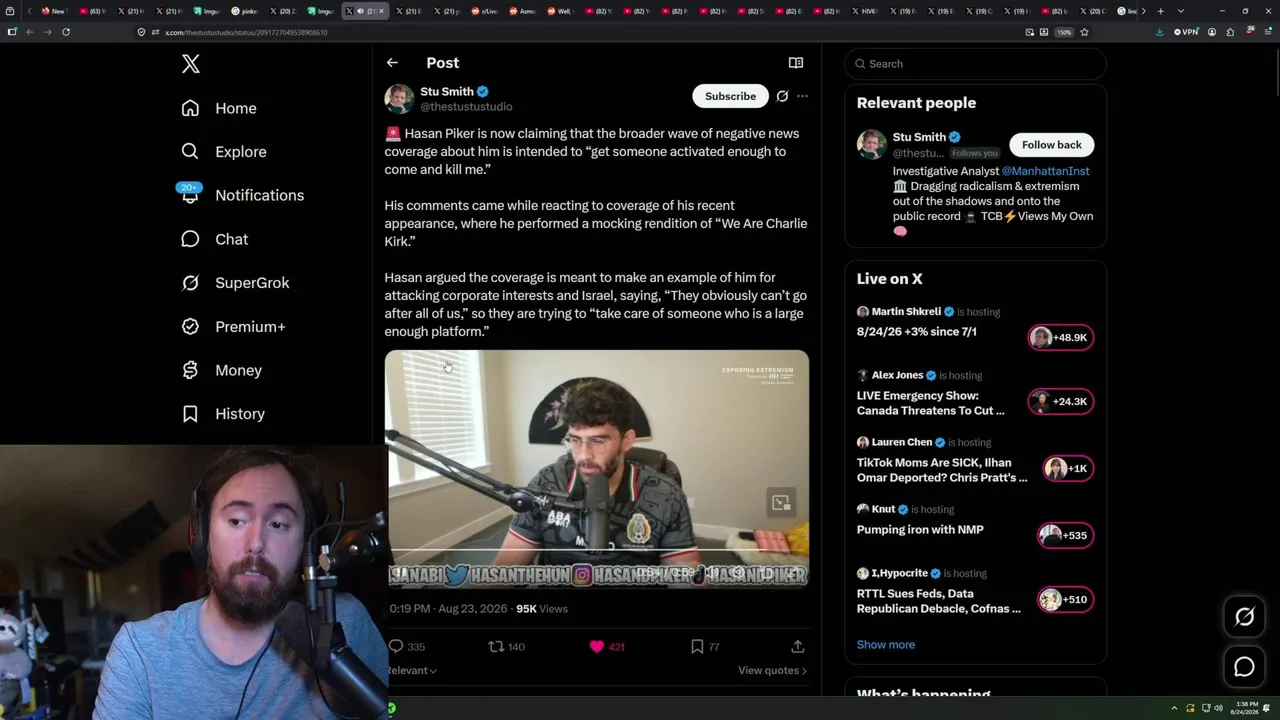The height and width of the screenshot is (720, 1280).
Task: Open the browser extensions icon
Action: pyautogui.click(x=1230, y=32)
